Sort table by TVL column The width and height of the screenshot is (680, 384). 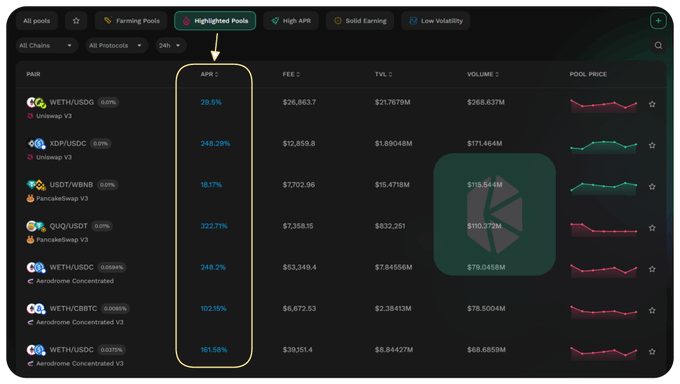pos(383,75)
